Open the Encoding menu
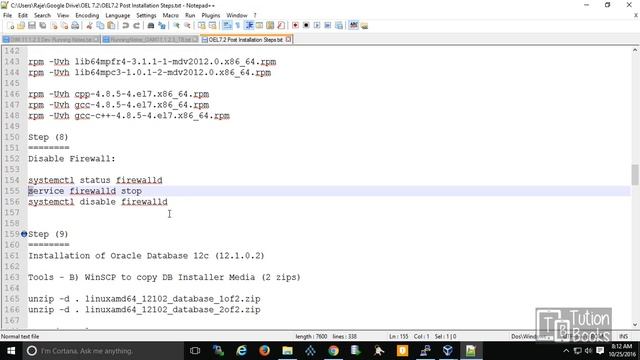The image size is (640, 360). (87, 16)
